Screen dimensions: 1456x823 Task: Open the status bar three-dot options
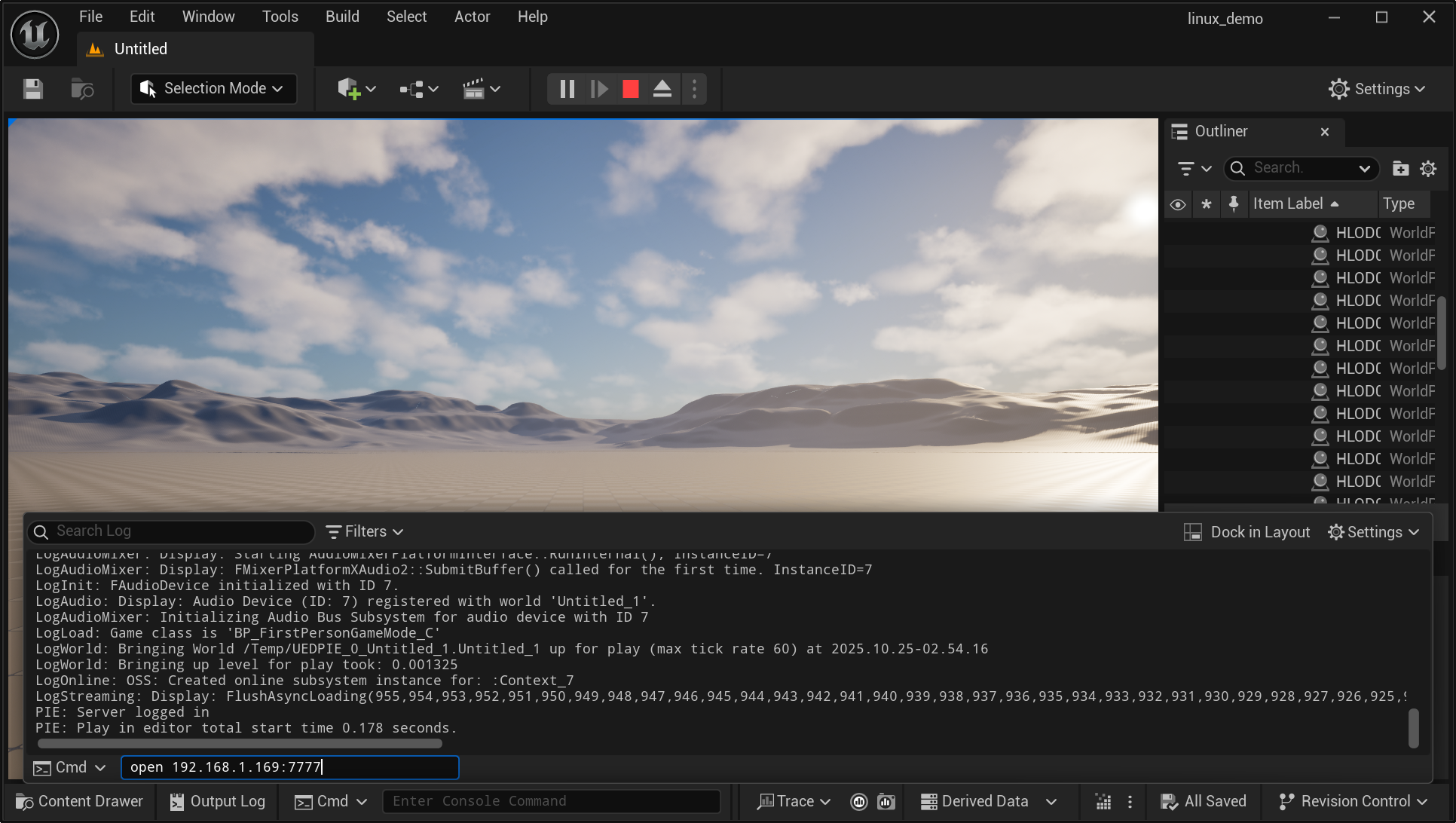pos(1130,801)
